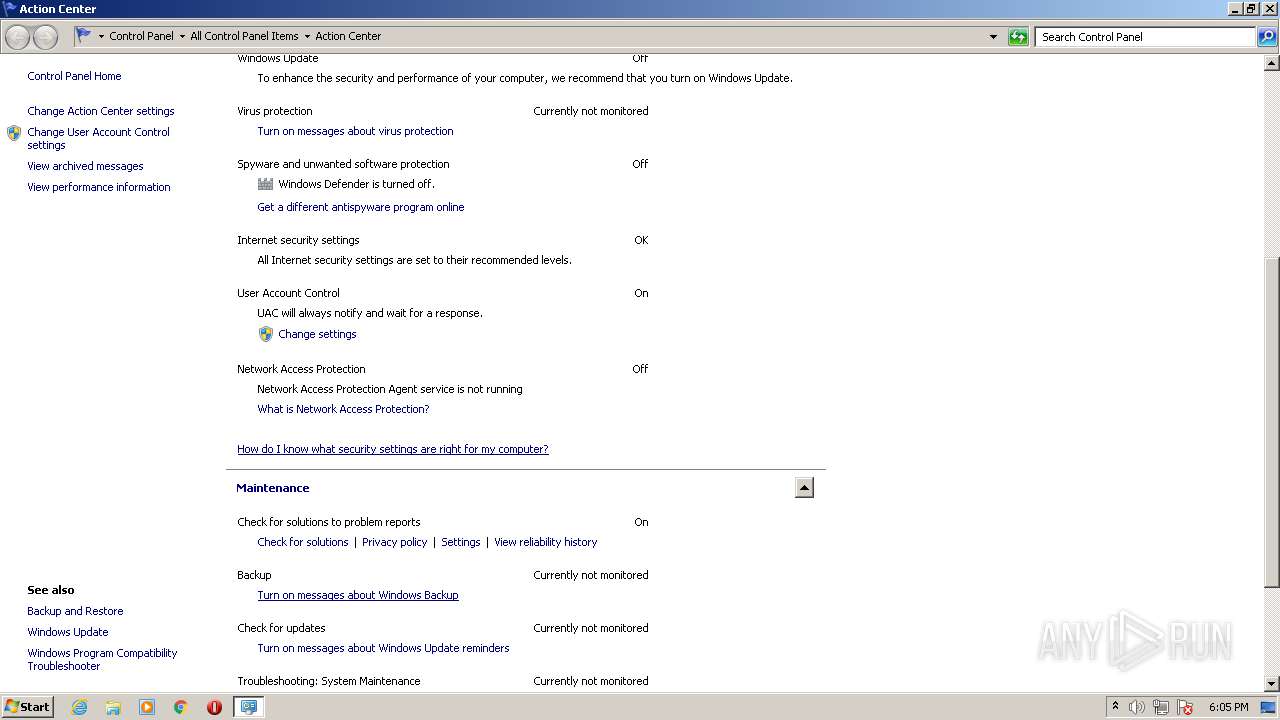Click the Action Center flag tray icon
Screen dimensions: 1280x720
(x=1185, y=707)
